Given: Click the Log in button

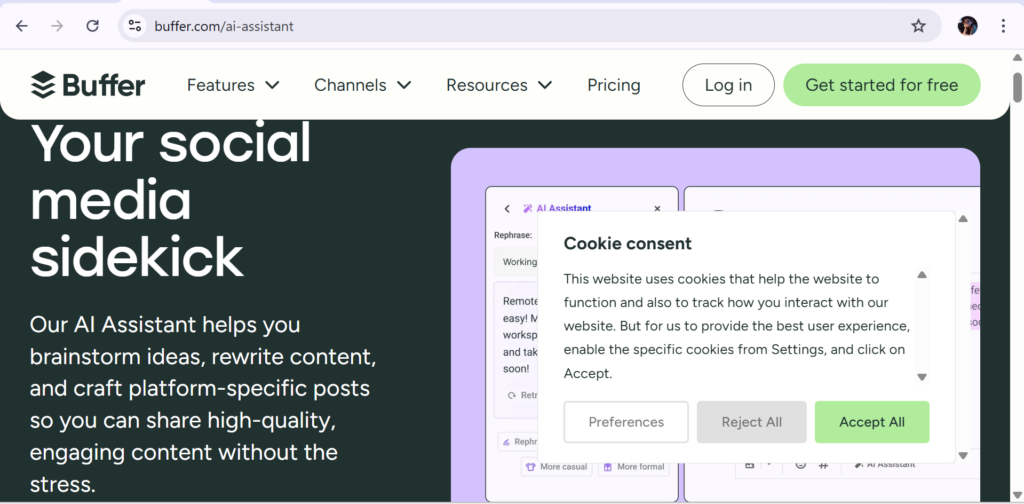Looking at the screenshot, I should pyautogui.click(x=728, y=85).
